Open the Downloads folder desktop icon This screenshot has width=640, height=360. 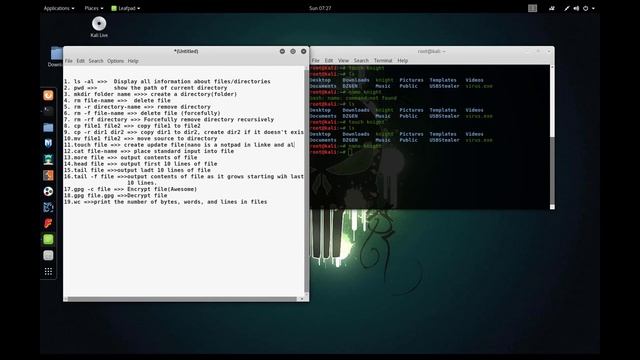pyautogui.click(x=57, y=56)
